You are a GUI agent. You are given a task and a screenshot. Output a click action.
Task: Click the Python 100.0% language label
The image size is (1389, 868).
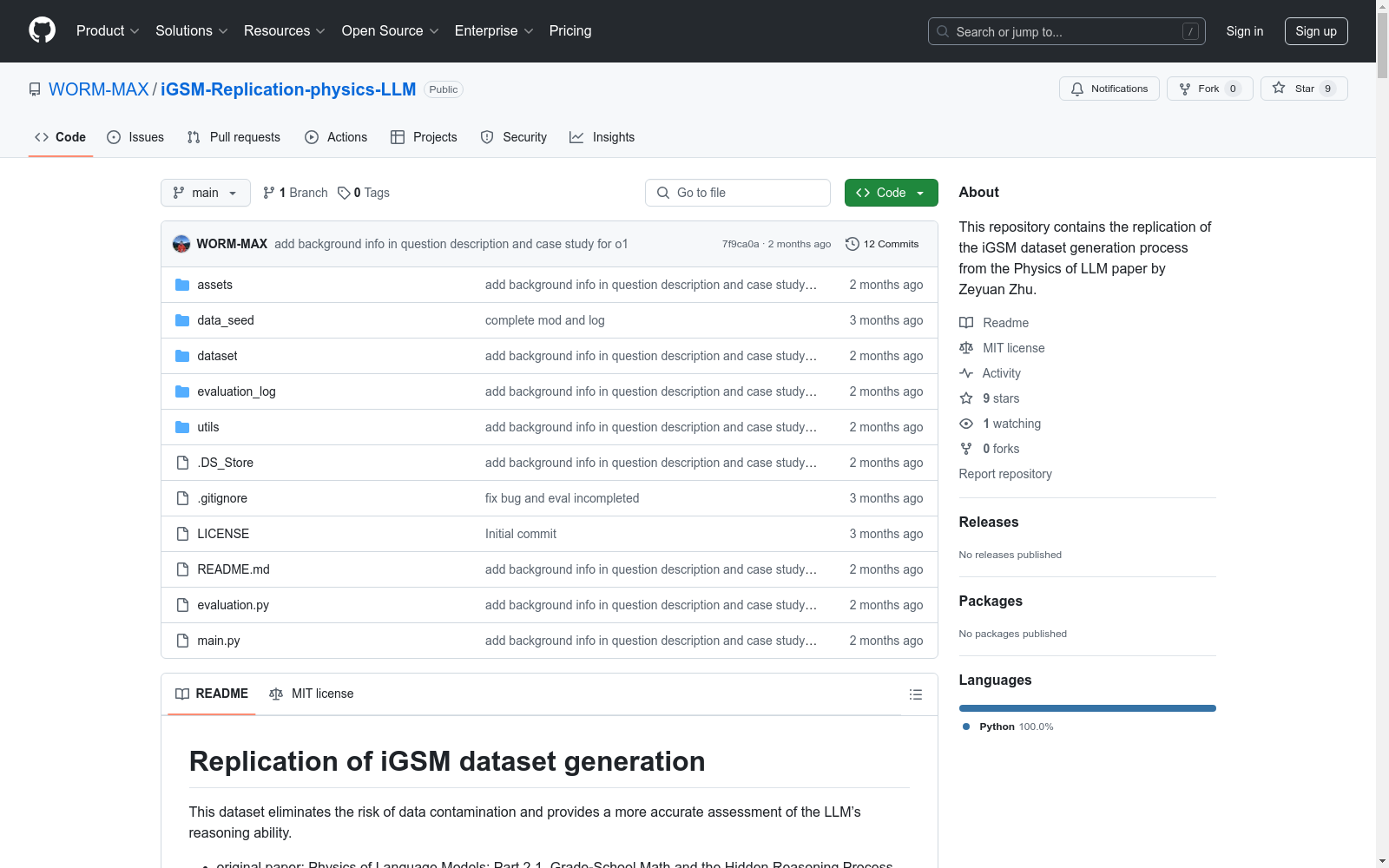click(1008, 727)
